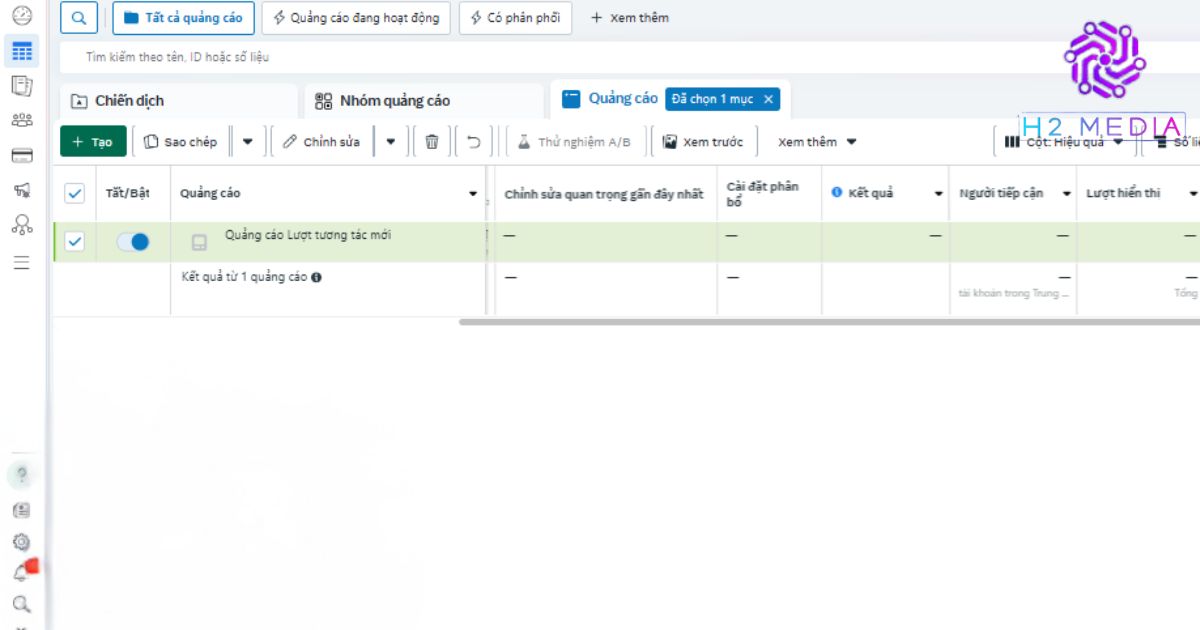
Task: Open the account overview gauge icon
Action: [x=22, y=15]
